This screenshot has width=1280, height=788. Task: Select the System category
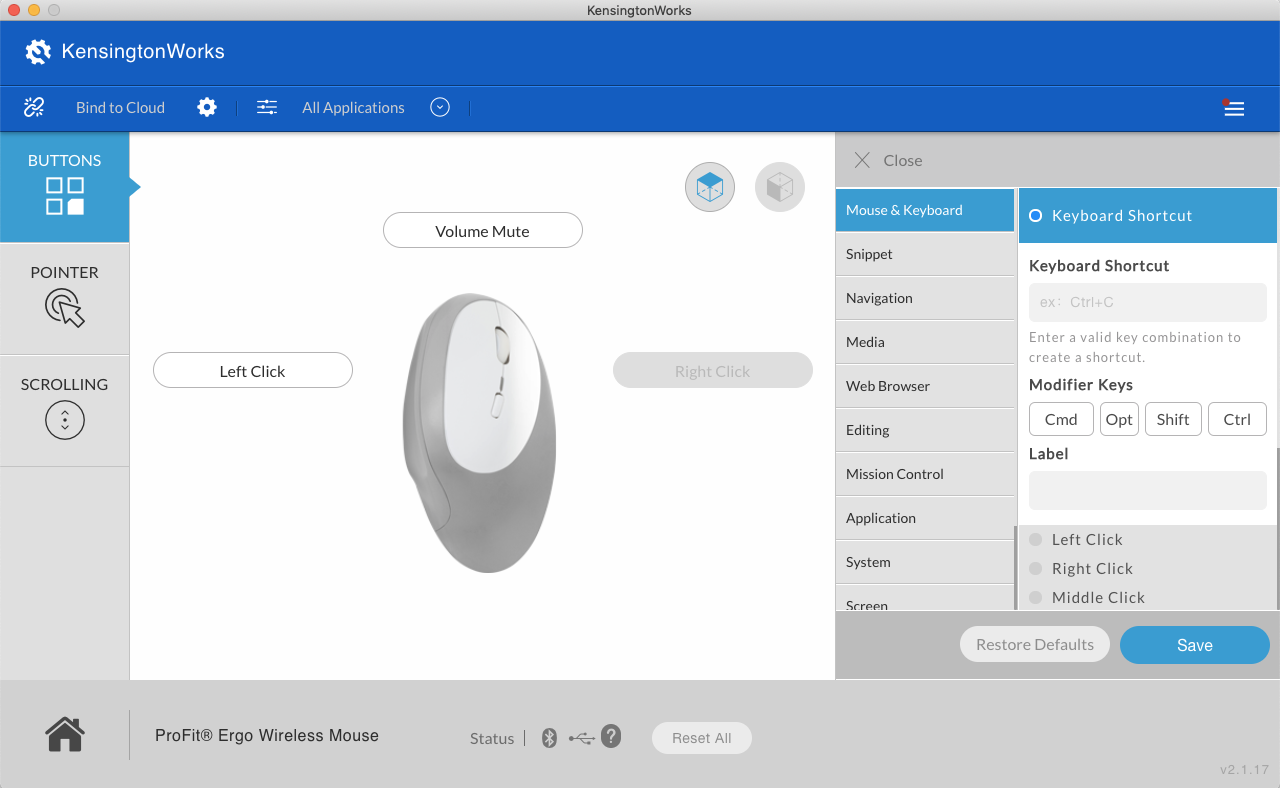point(925,562)
